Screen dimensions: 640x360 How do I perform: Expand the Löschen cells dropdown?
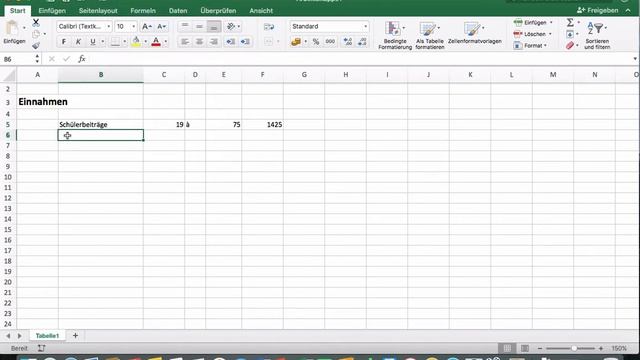tap(550, 34)
